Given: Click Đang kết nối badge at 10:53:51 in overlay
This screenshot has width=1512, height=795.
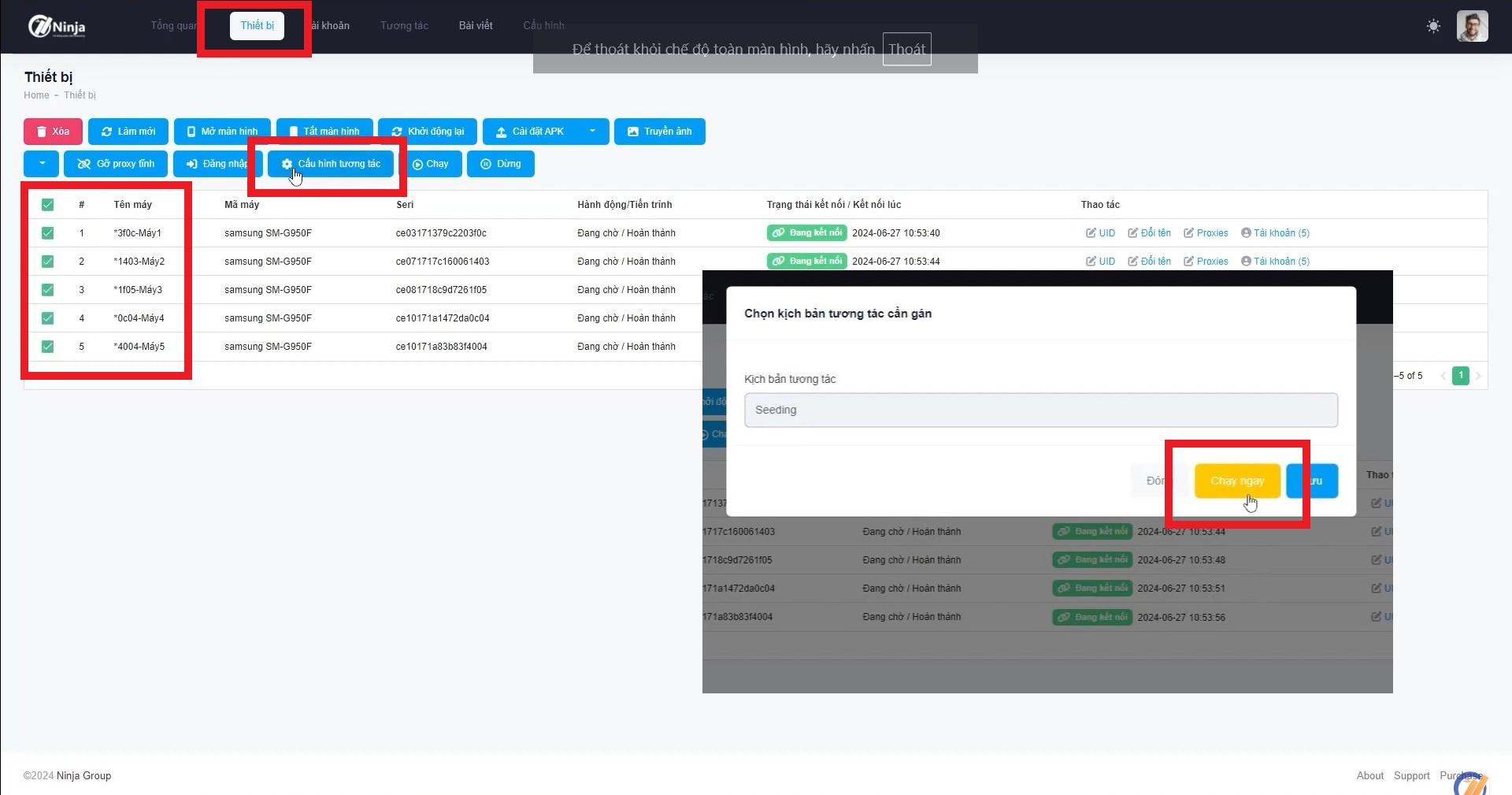Looking at the screenshot, I should click(x=1092, y=588).
